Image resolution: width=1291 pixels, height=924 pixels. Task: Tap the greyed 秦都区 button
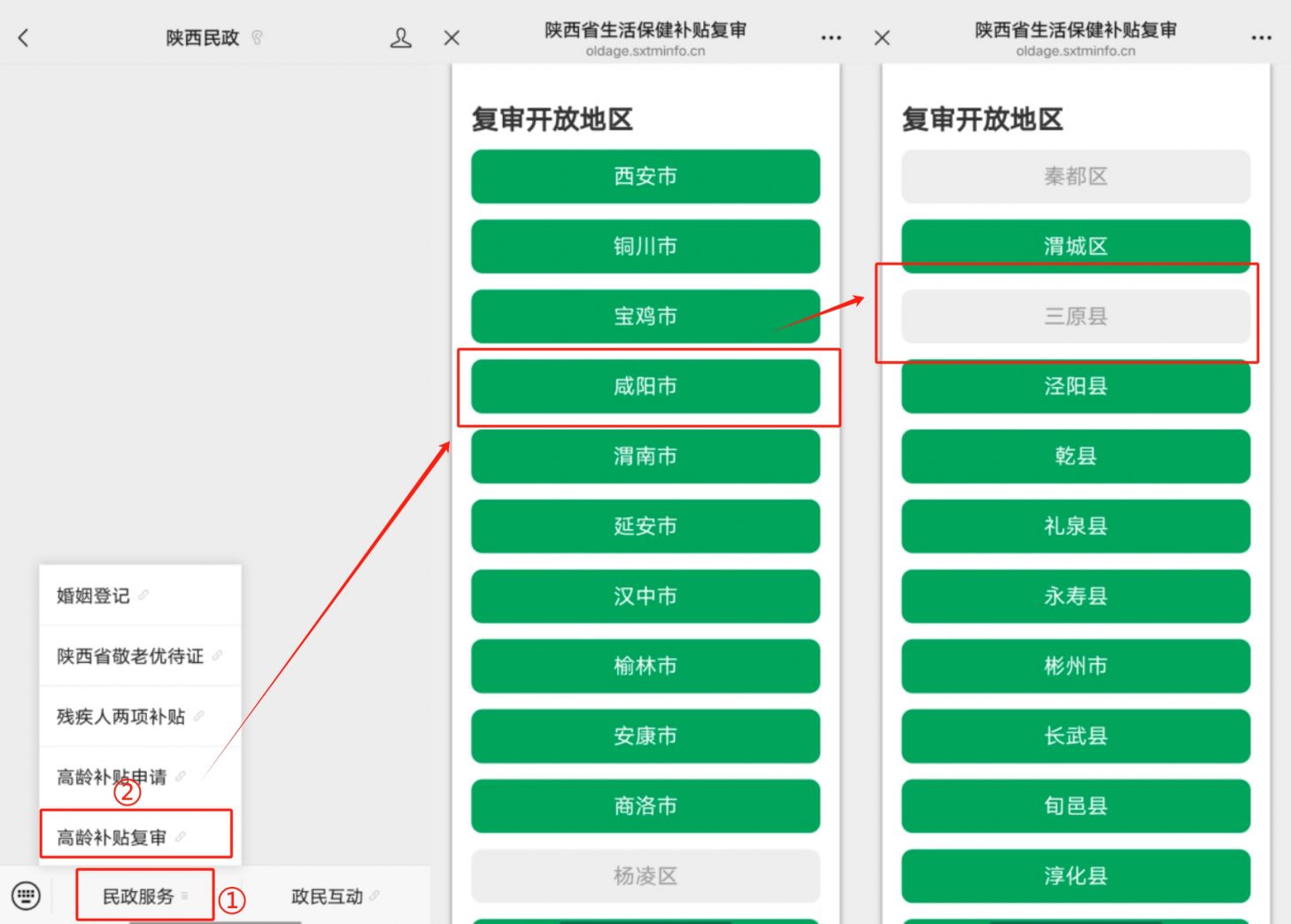(1076, 176)
